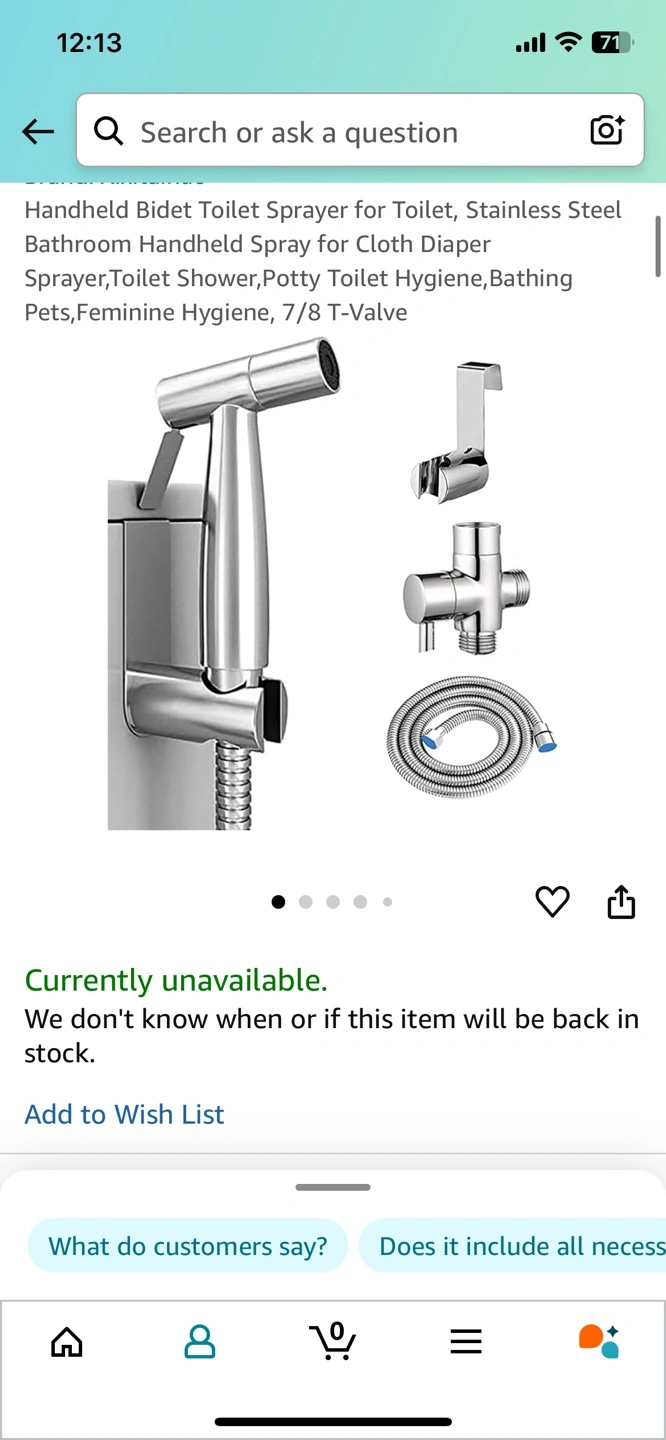
Task: Open camera search icon in search bar
Action: click(x=607, y=130)
